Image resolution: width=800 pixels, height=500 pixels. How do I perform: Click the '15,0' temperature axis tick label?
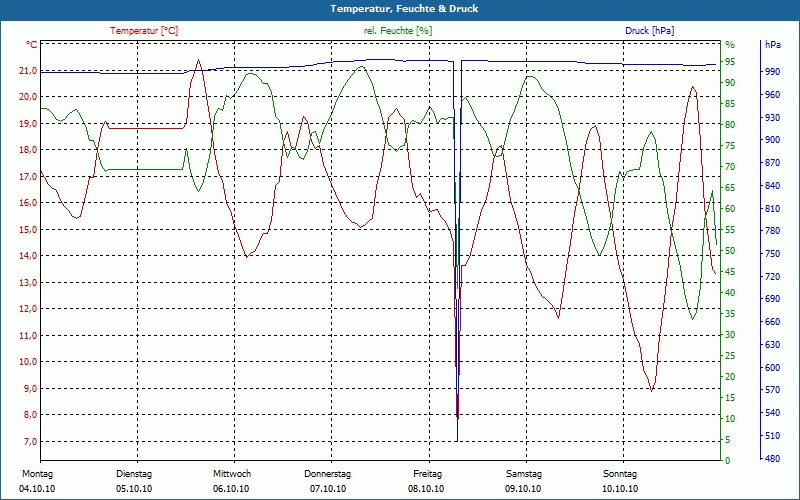(x=28, y=230)
